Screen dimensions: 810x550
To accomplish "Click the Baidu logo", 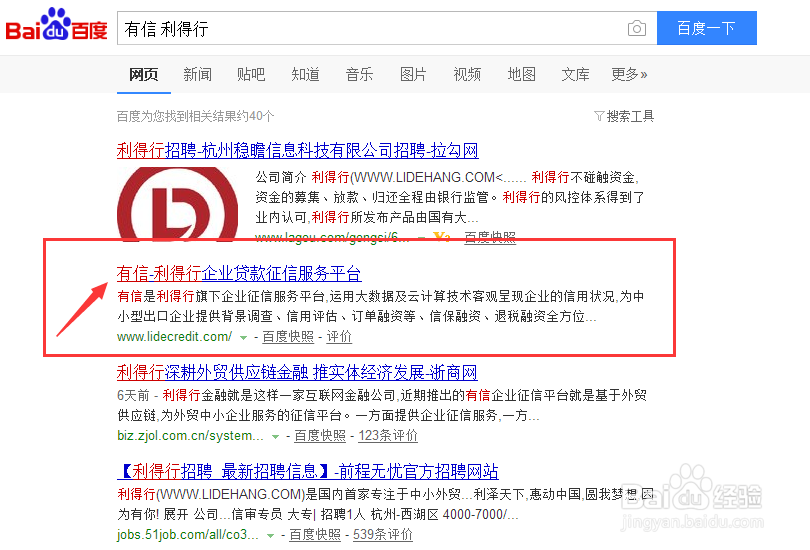I will (x=56, y=25).
